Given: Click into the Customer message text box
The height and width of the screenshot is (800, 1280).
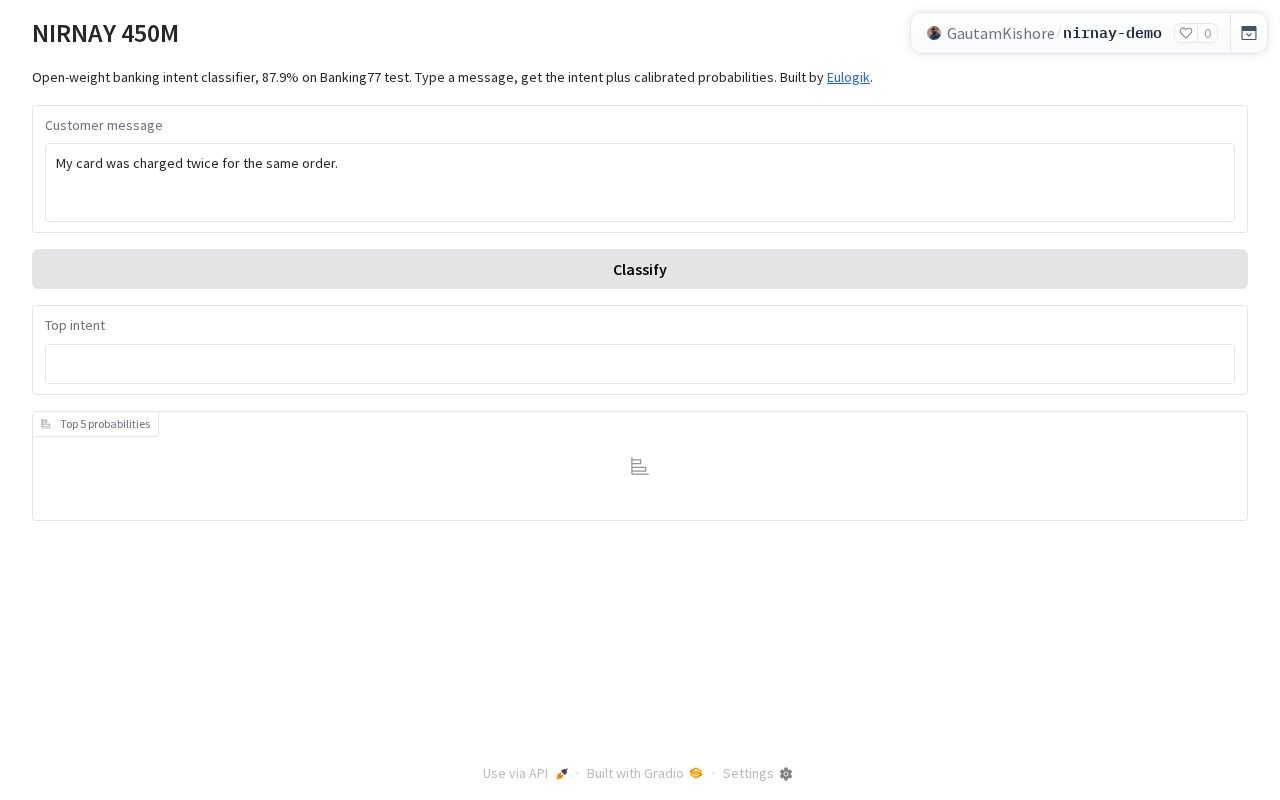Looking at the screenshot, I should [640, 182].
